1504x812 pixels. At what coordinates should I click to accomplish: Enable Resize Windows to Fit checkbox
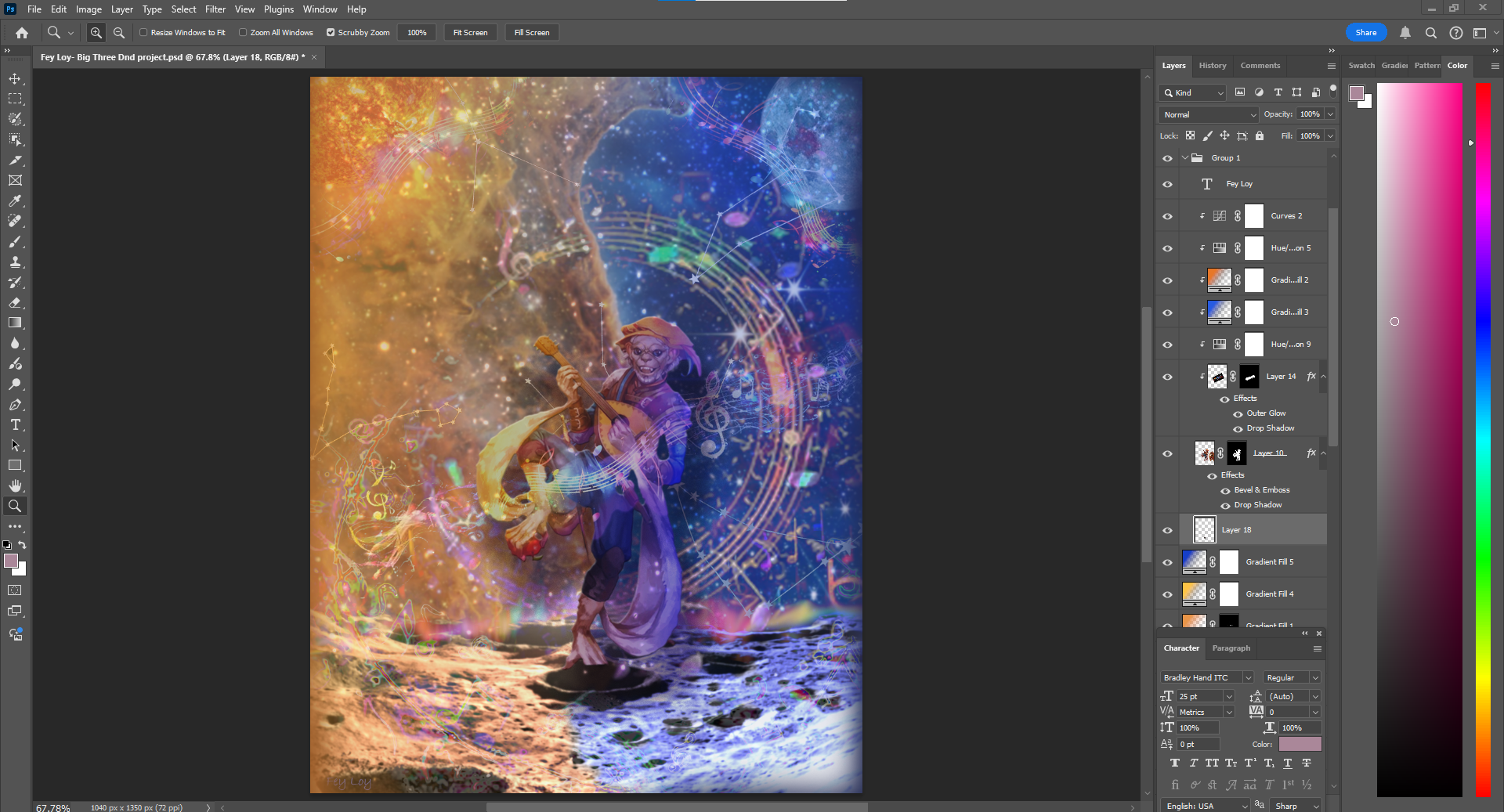pyautogui.click(x=143, y=33)
